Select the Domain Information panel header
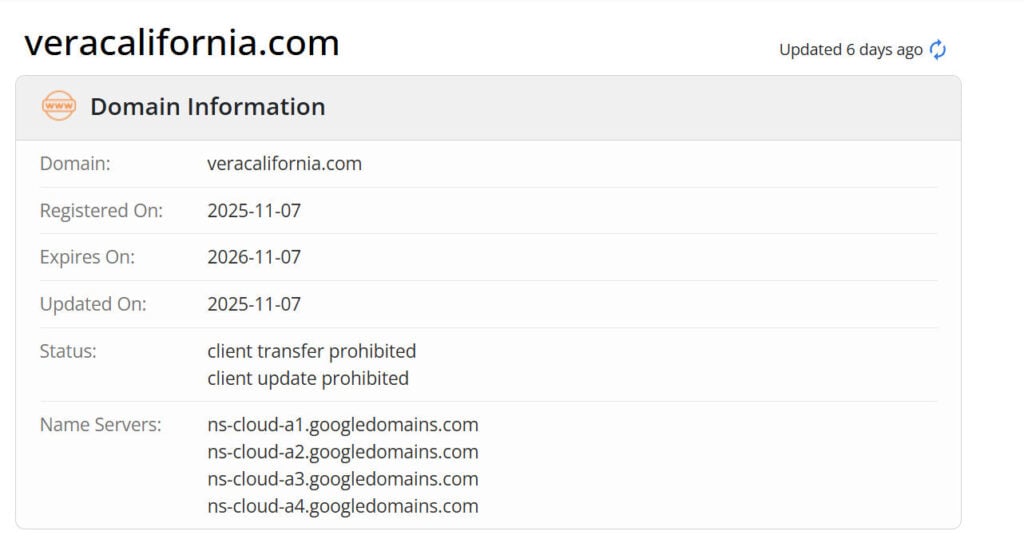The width and height of the screenshot is (1024, 547). (207, 107)
